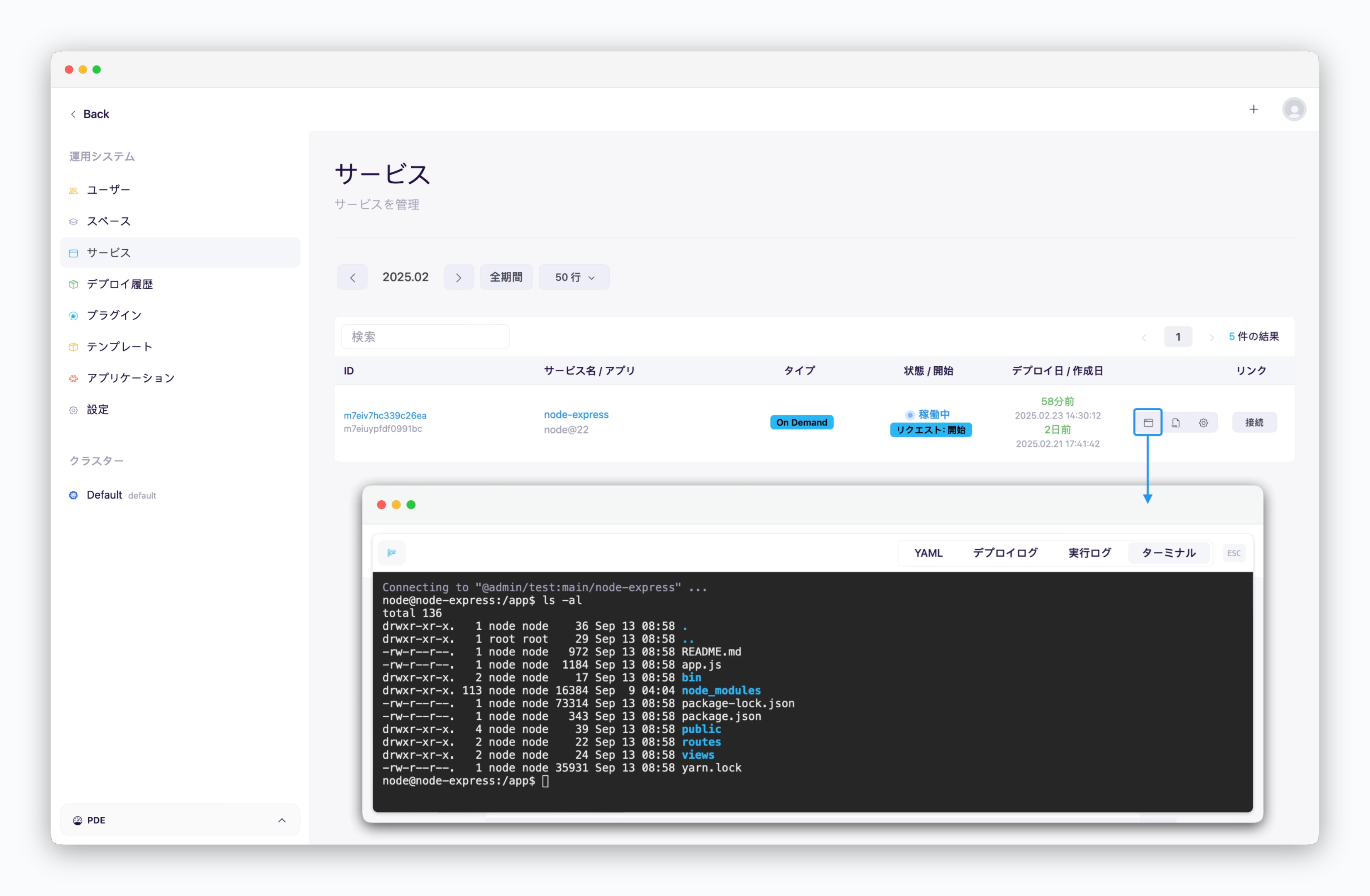Go back using the Back chevron icon
Viewport: 1370px width, 896px height.
pyautogui.click(x=73, y=114)
